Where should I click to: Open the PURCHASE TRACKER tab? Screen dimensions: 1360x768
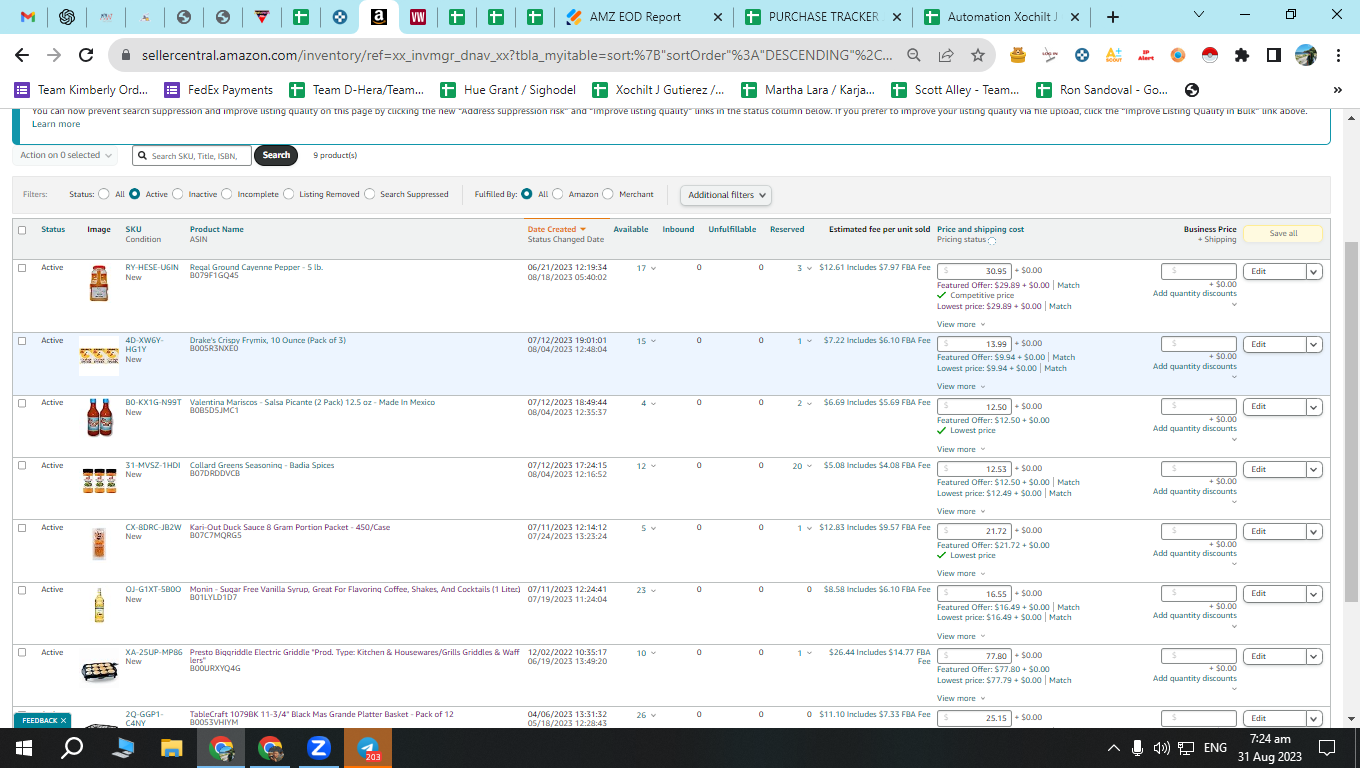point(822,17)
